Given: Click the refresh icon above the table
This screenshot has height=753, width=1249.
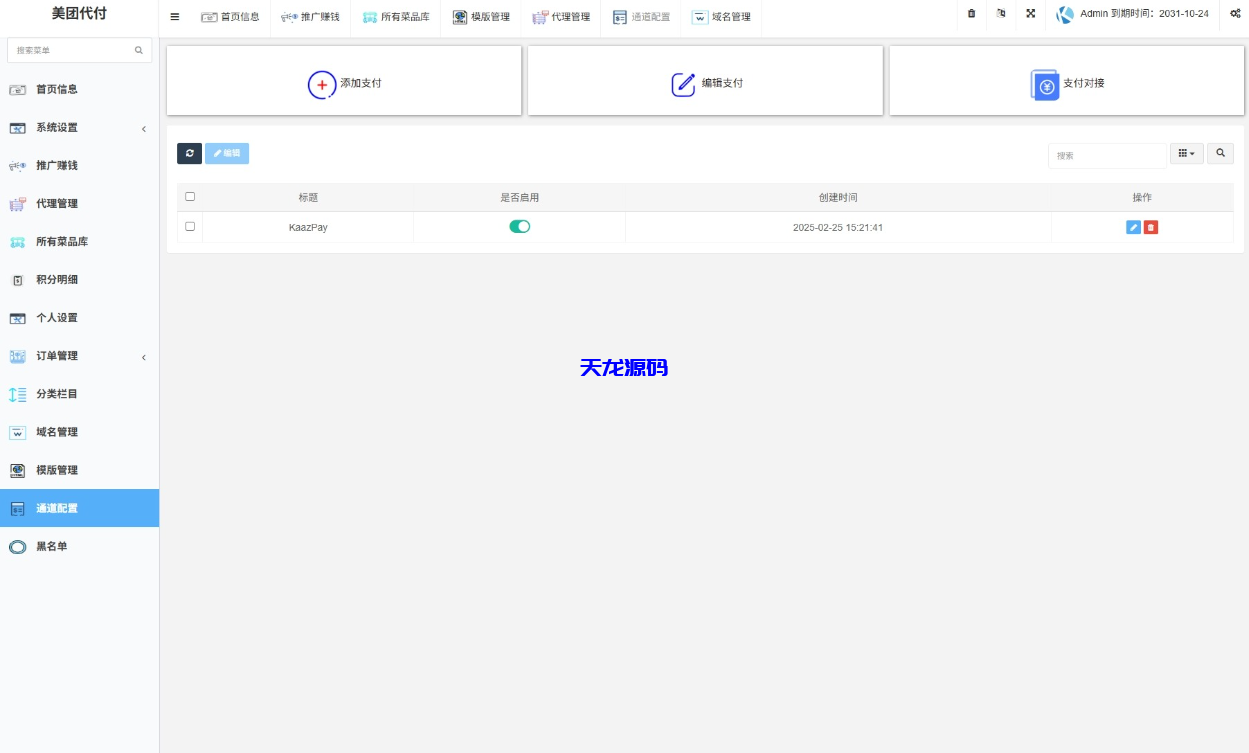Looking at the screenshot, I should tap(189, 153).
